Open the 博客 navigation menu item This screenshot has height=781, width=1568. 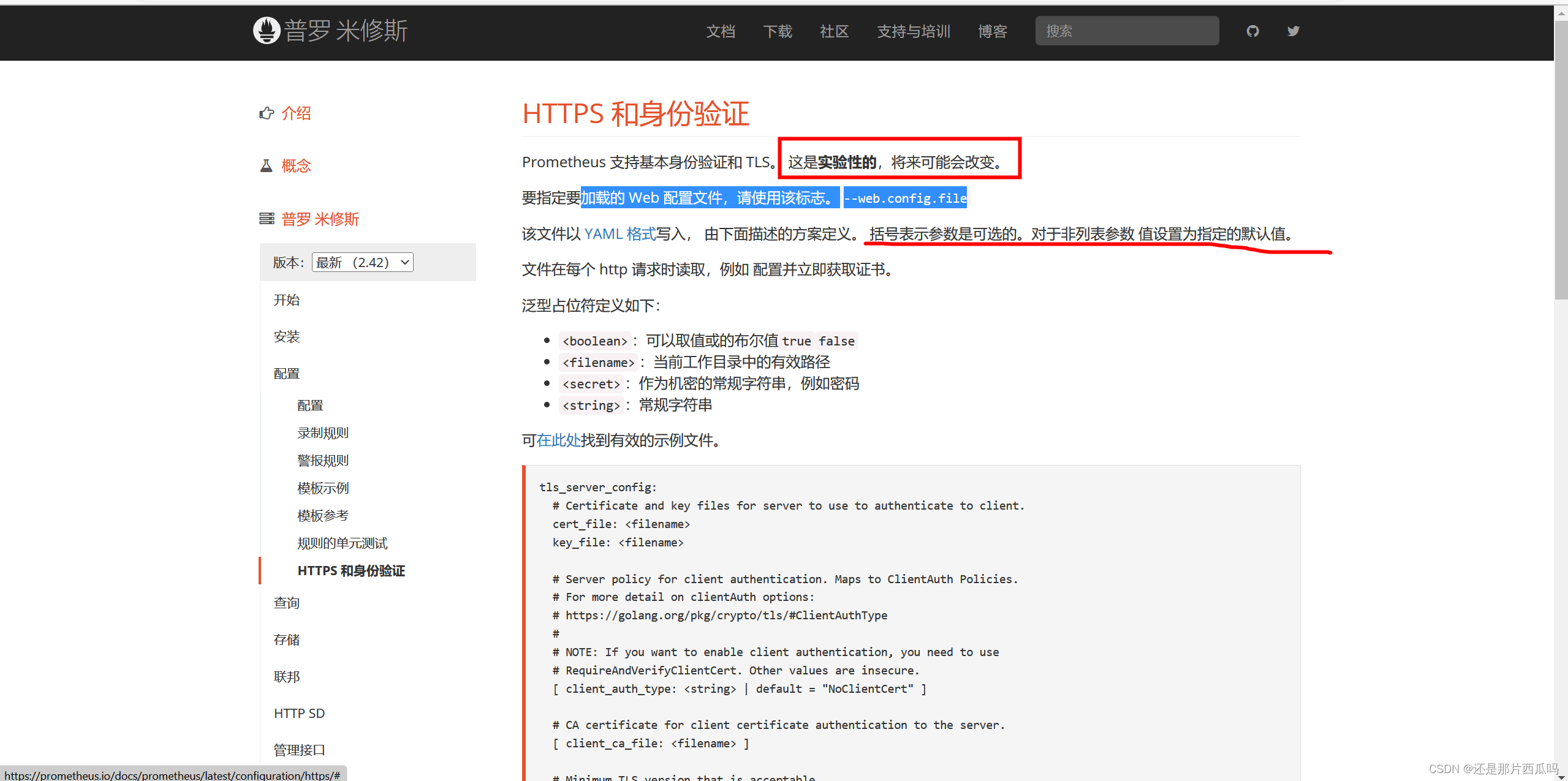(x=993, y=31)
